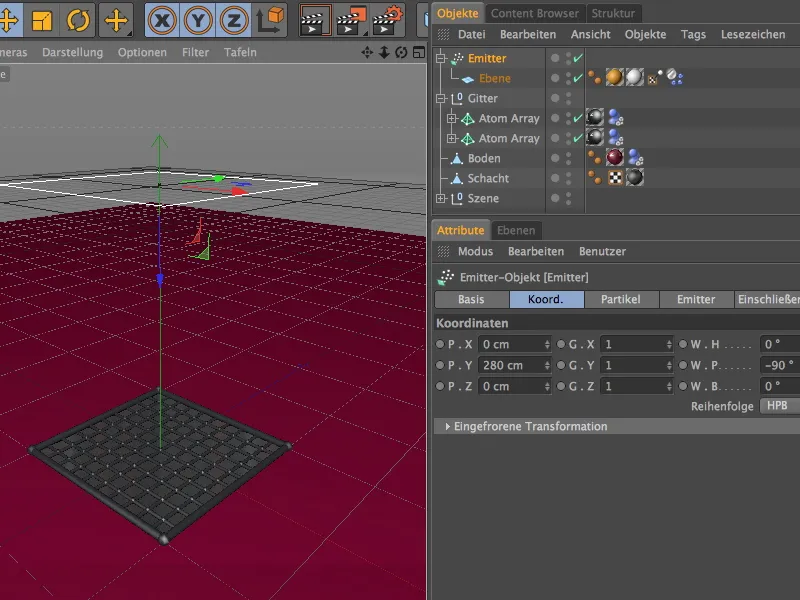Step the P . Z value with spinner arrows
Screen dimensions: 800x600
pos(547,386)
